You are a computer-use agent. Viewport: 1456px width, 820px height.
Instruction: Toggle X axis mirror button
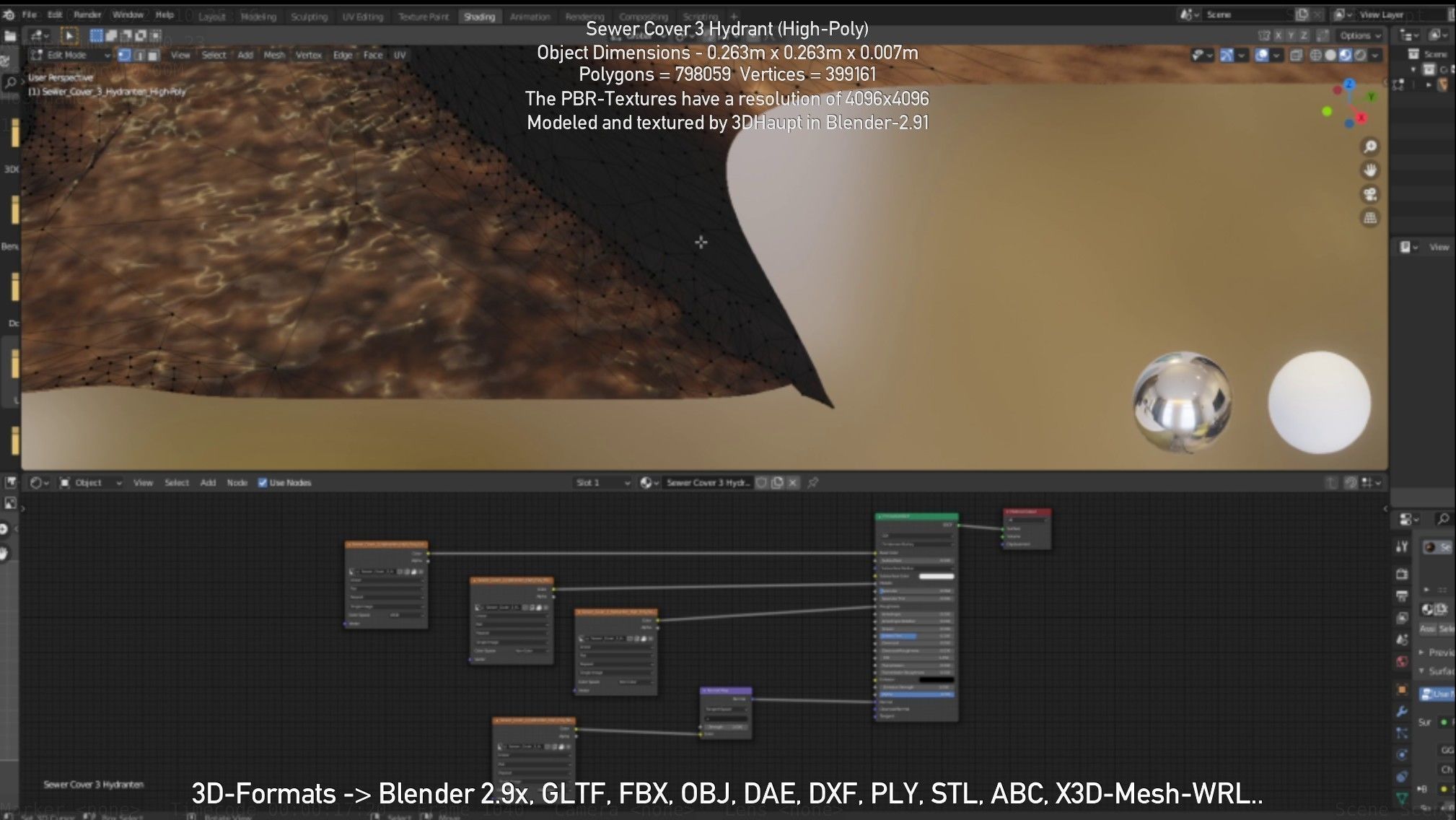click(1278, 35)
